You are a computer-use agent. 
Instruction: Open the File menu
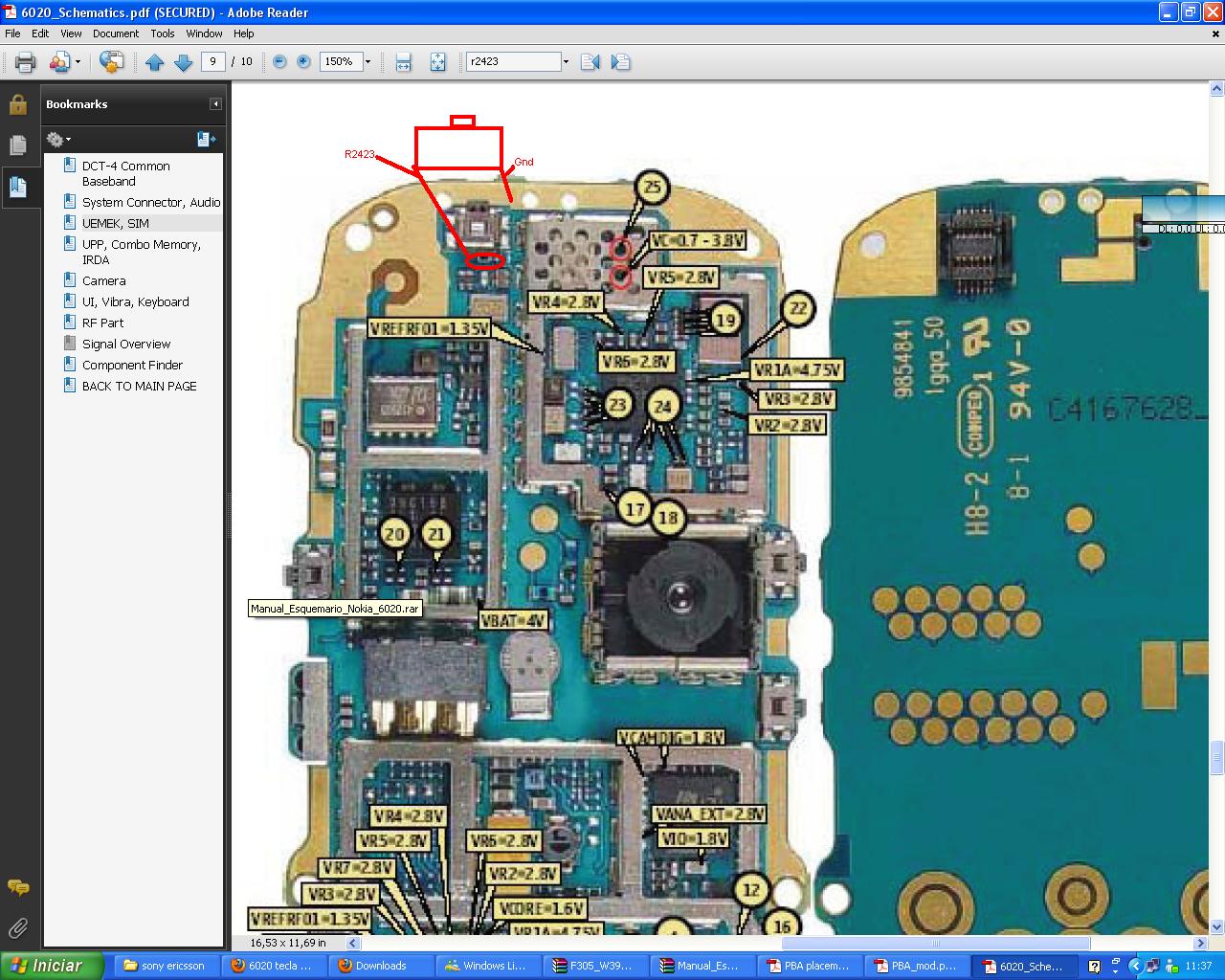(x=12, y=33)
